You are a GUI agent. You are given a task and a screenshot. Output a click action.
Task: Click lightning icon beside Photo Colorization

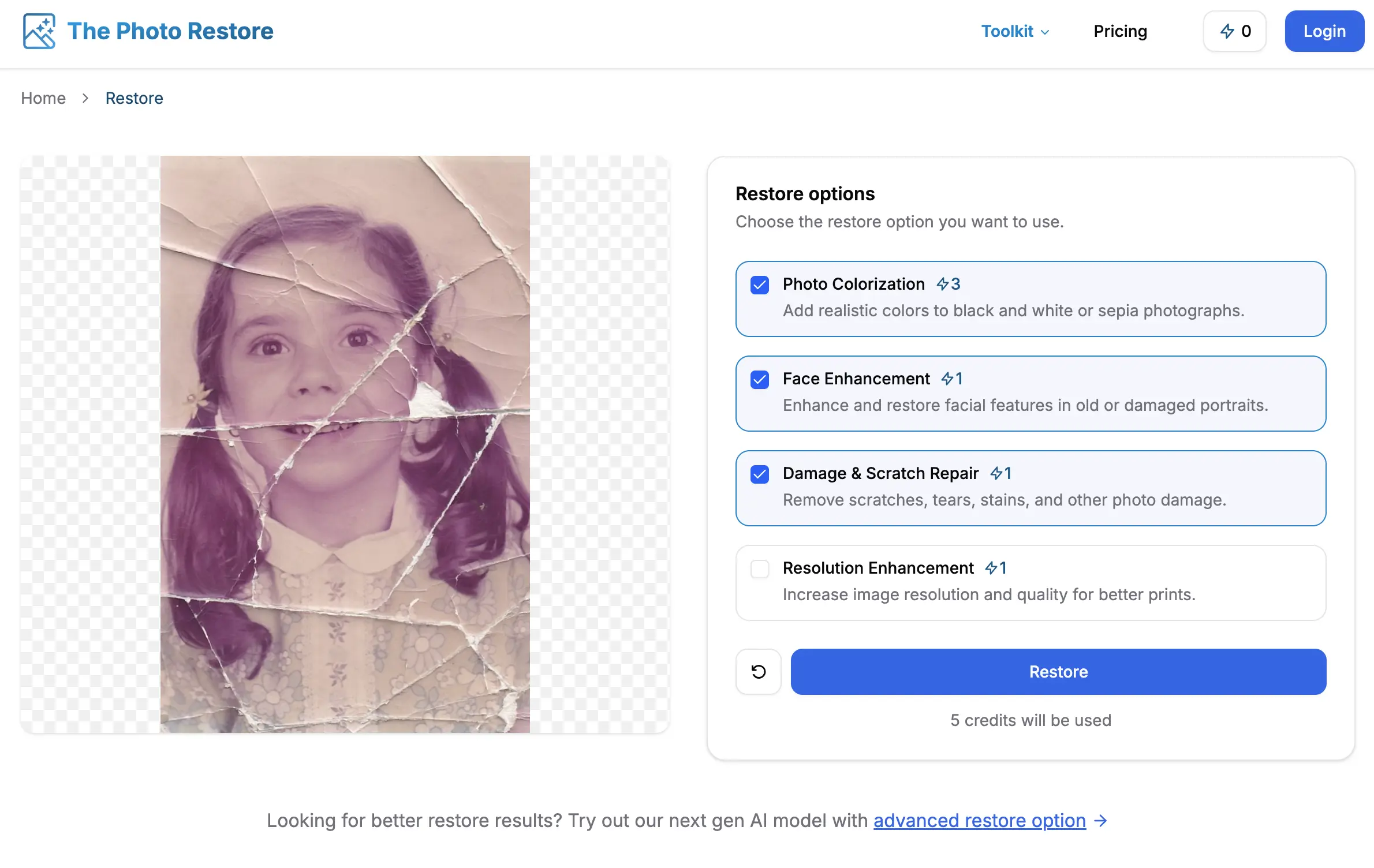click(943, 284)
